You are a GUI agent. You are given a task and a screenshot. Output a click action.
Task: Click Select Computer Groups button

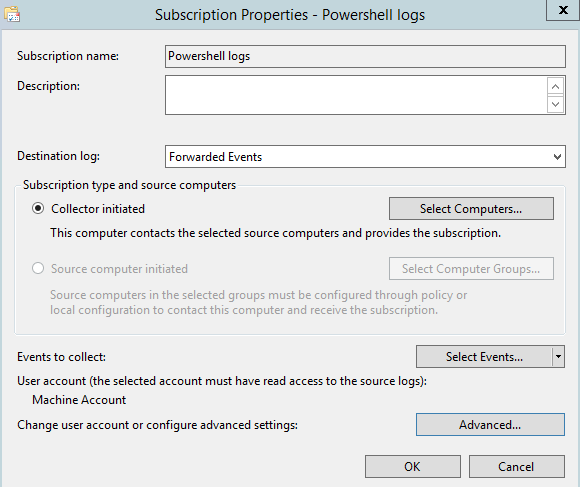(x=471, y=268)
